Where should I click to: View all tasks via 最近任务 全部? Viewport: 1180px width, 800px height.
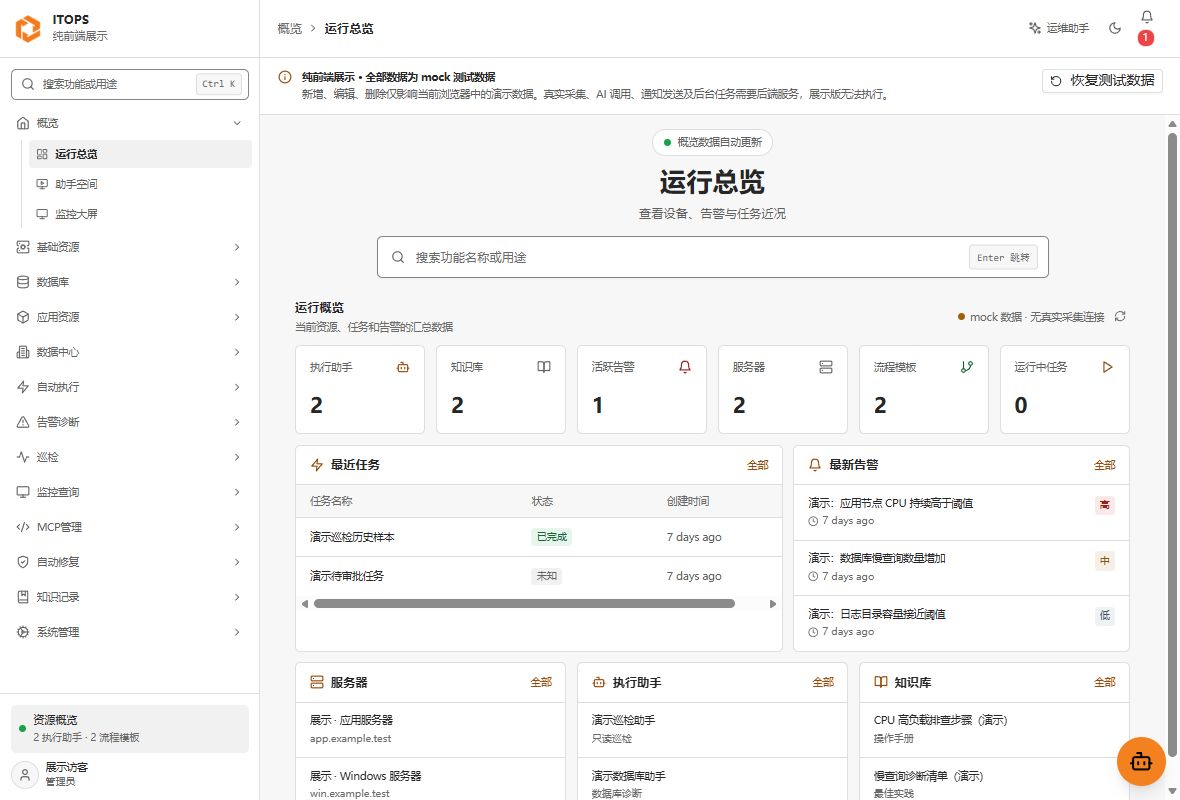[758, 465]
